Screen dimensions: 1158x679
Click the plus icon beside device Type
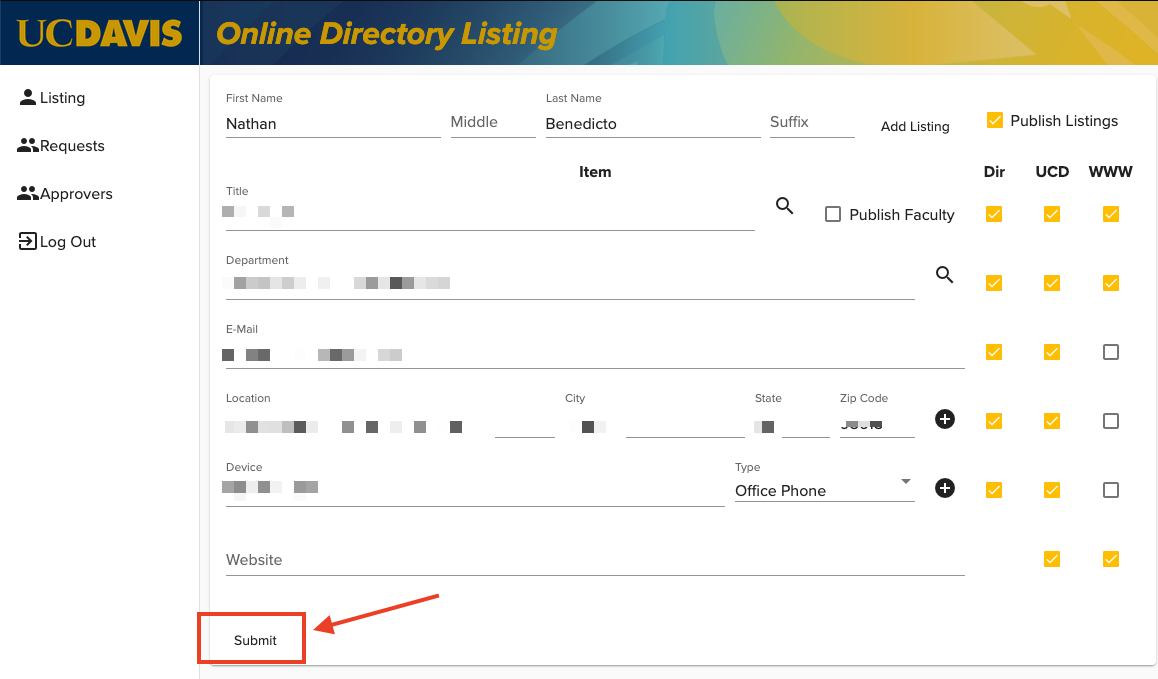pyautogui.click(x=945, y=488)
